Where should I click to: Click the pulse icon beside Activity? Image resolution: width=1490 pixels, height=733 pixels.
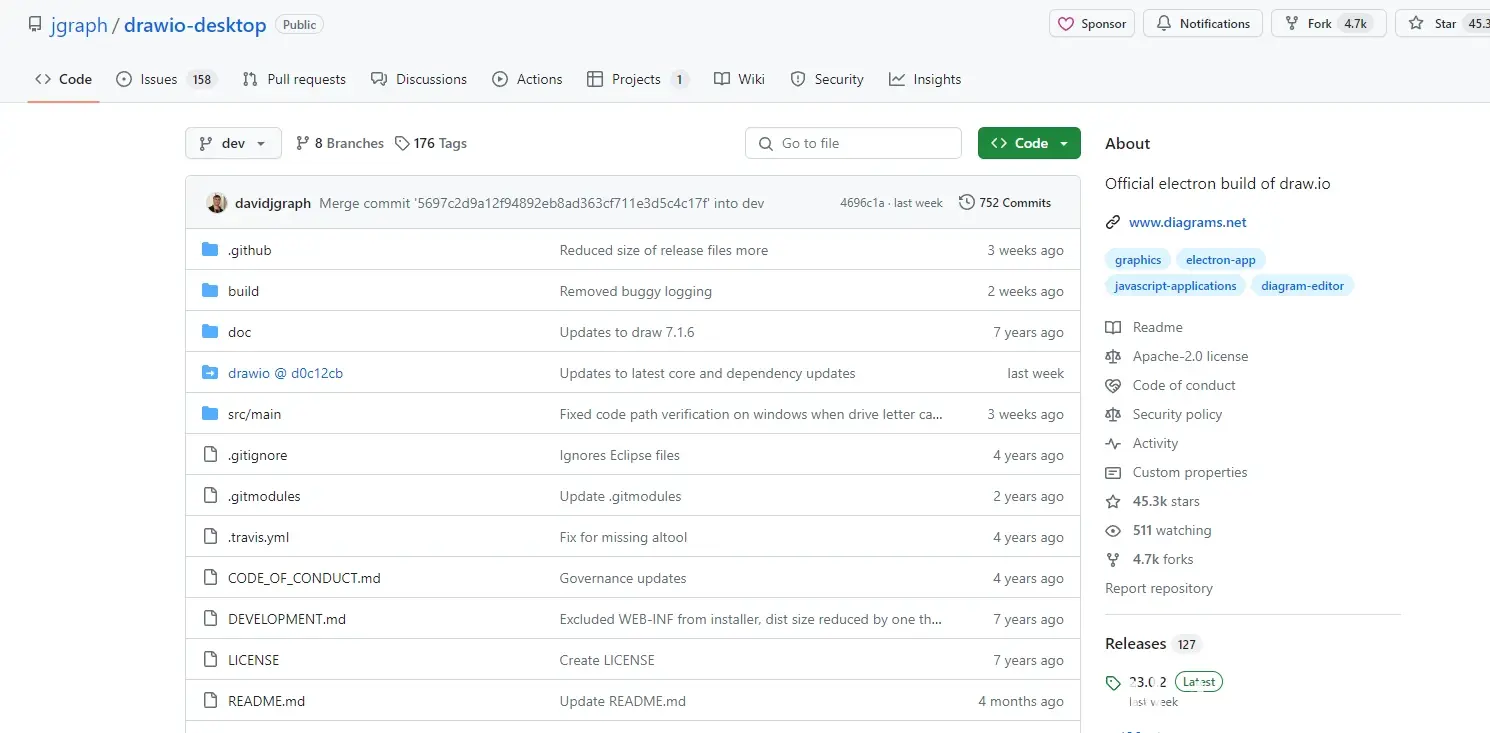point(1113,443)
